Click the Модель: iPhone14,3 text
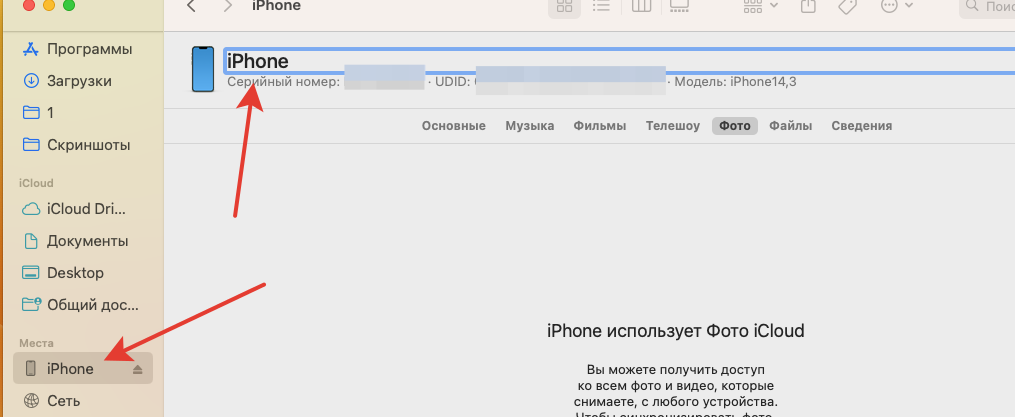The height and width of the screenshot is (417, 1015). [735, 82]
